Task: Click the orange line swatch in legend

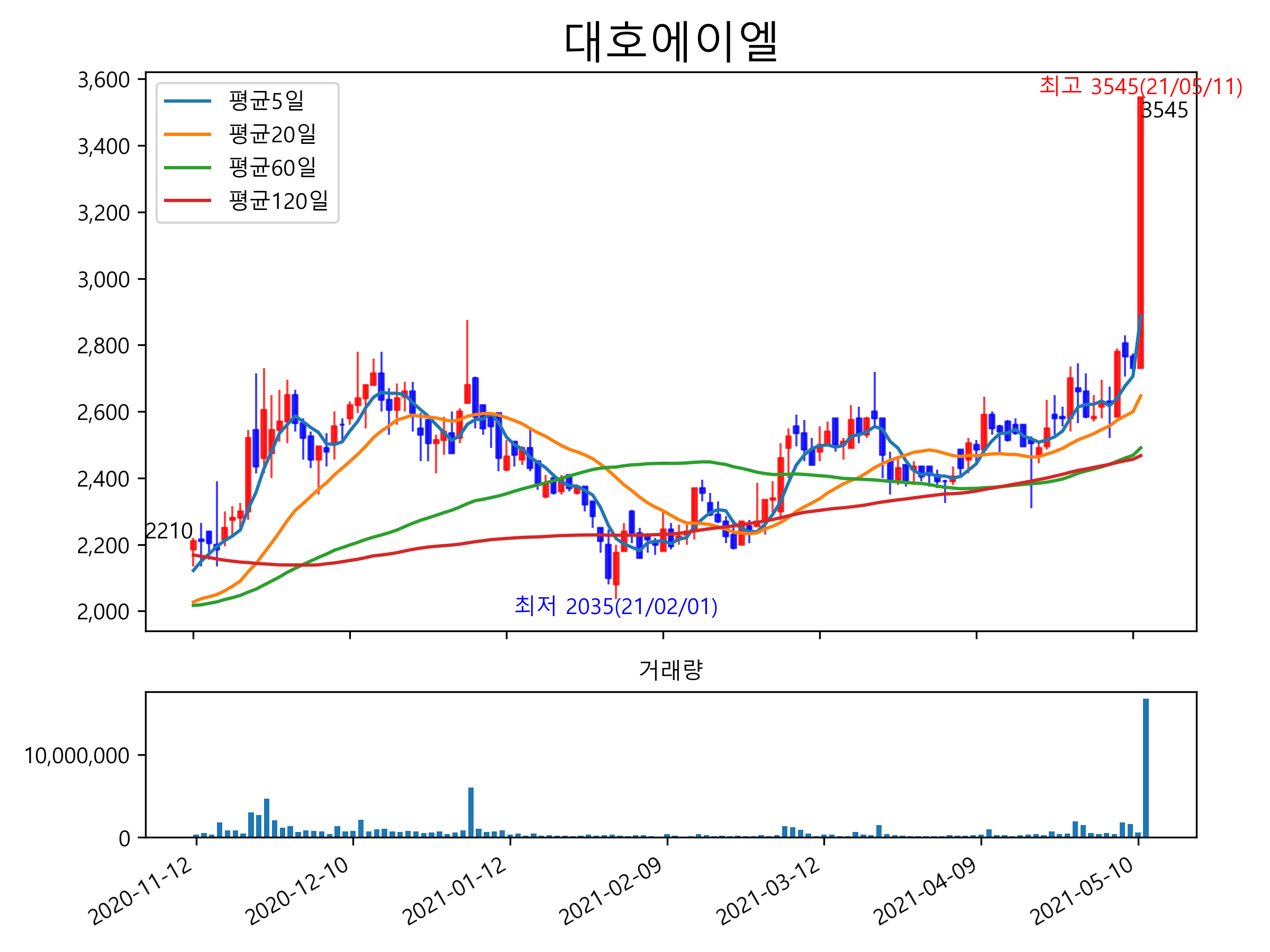Action: (x=188, y=134)
